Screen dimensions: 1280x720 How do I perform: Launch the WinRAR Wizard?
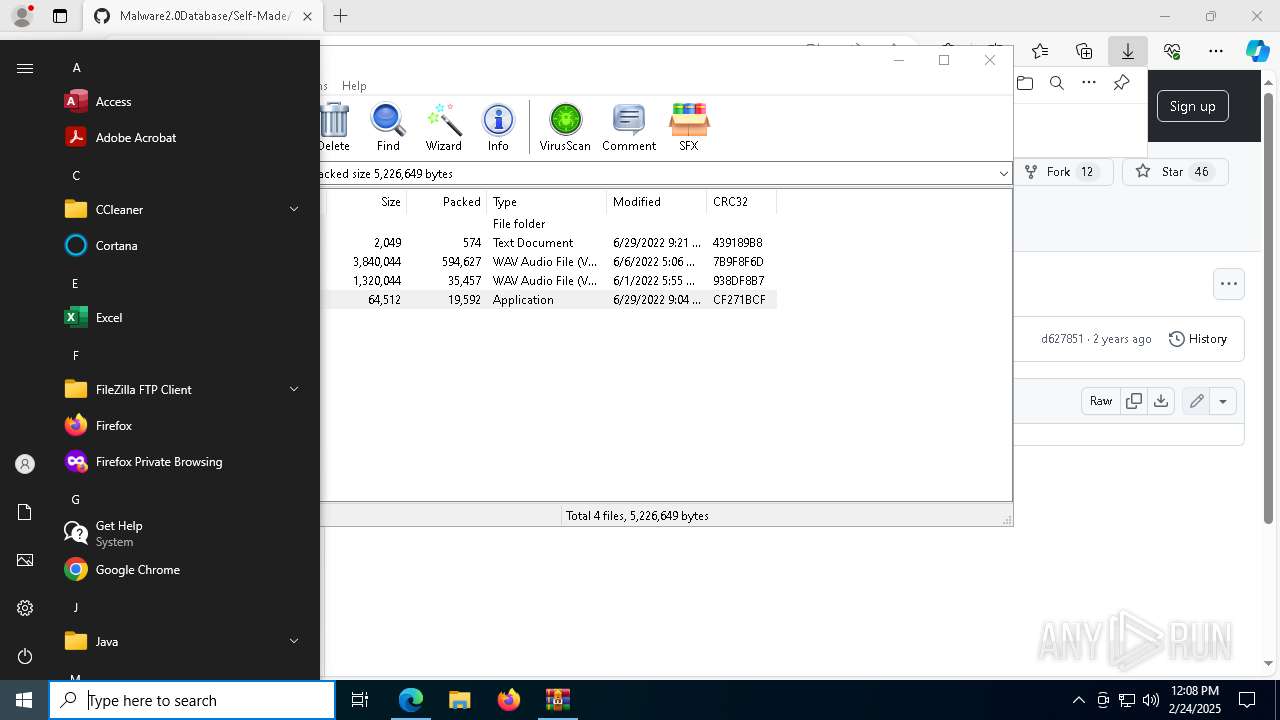pyautogui.click(x=443, y=127)
